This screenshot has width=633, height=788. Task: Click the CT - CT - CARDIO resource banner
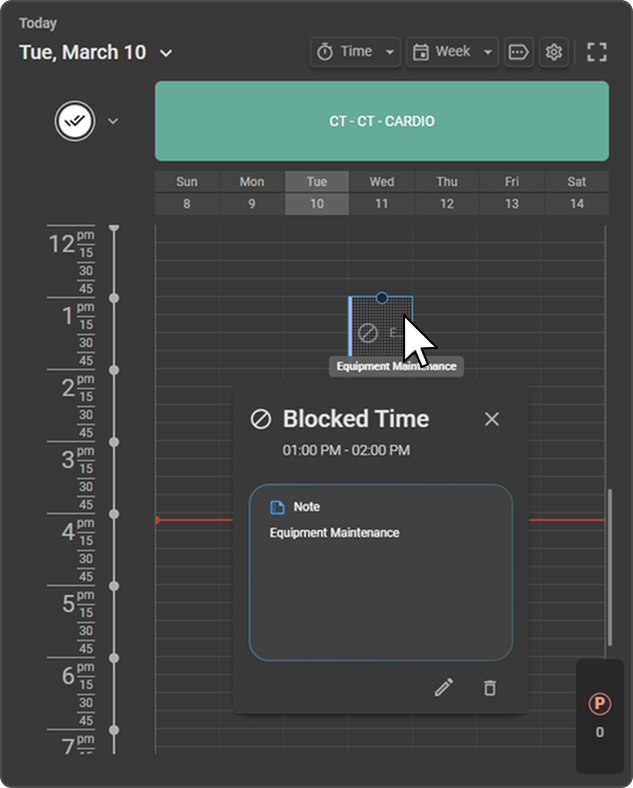(x=382, y=121)
